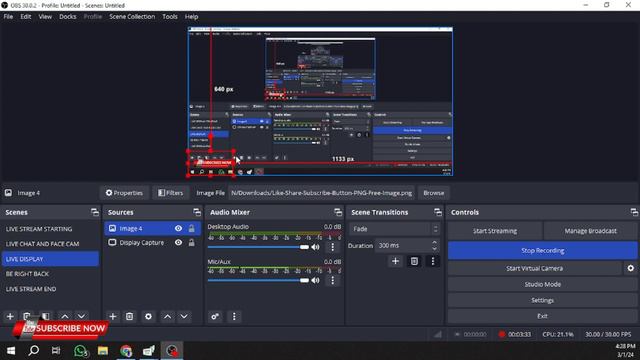
Task: Add a new scene with plus icon
Action: 10,316
